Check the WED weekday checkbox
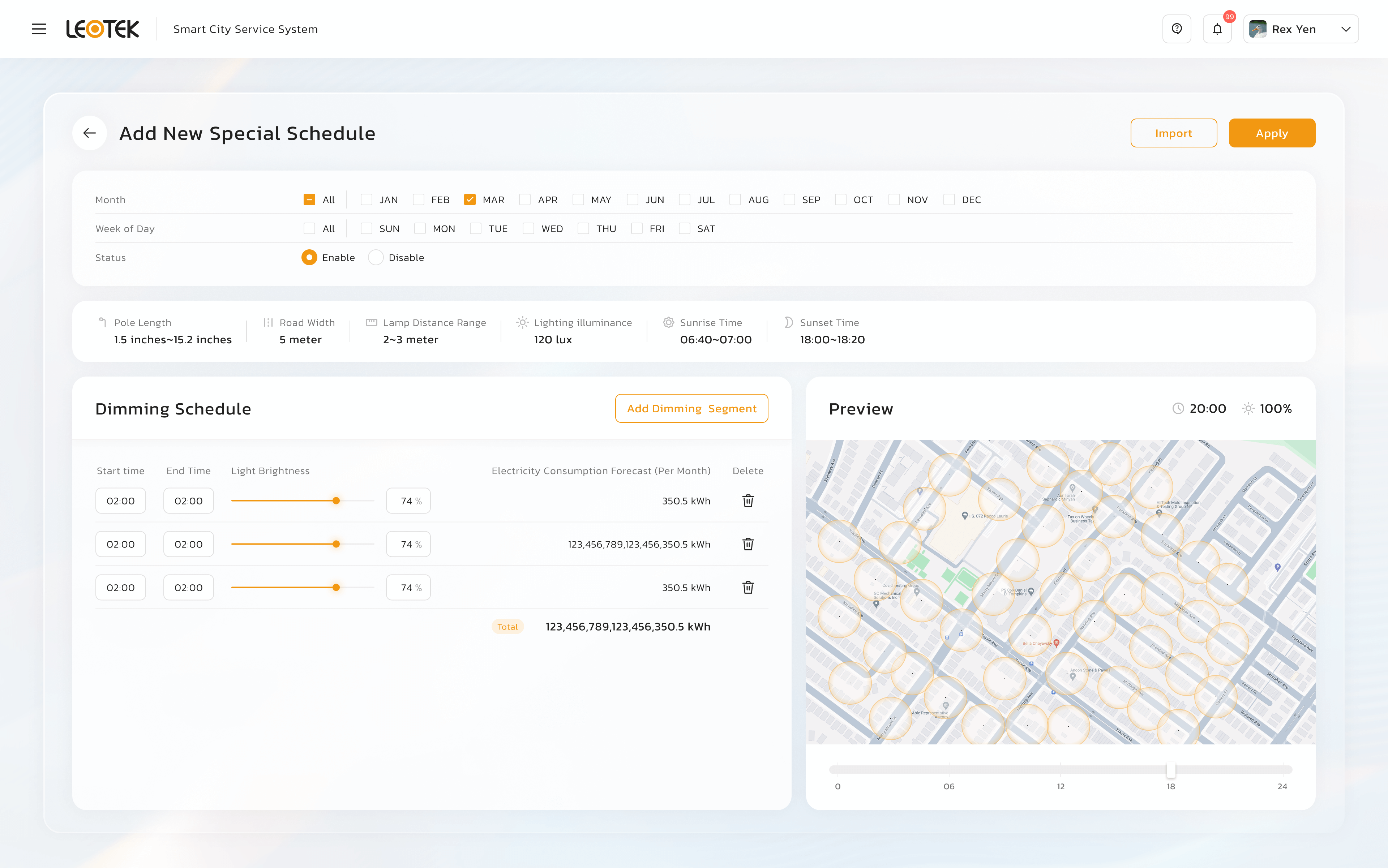 528,228
